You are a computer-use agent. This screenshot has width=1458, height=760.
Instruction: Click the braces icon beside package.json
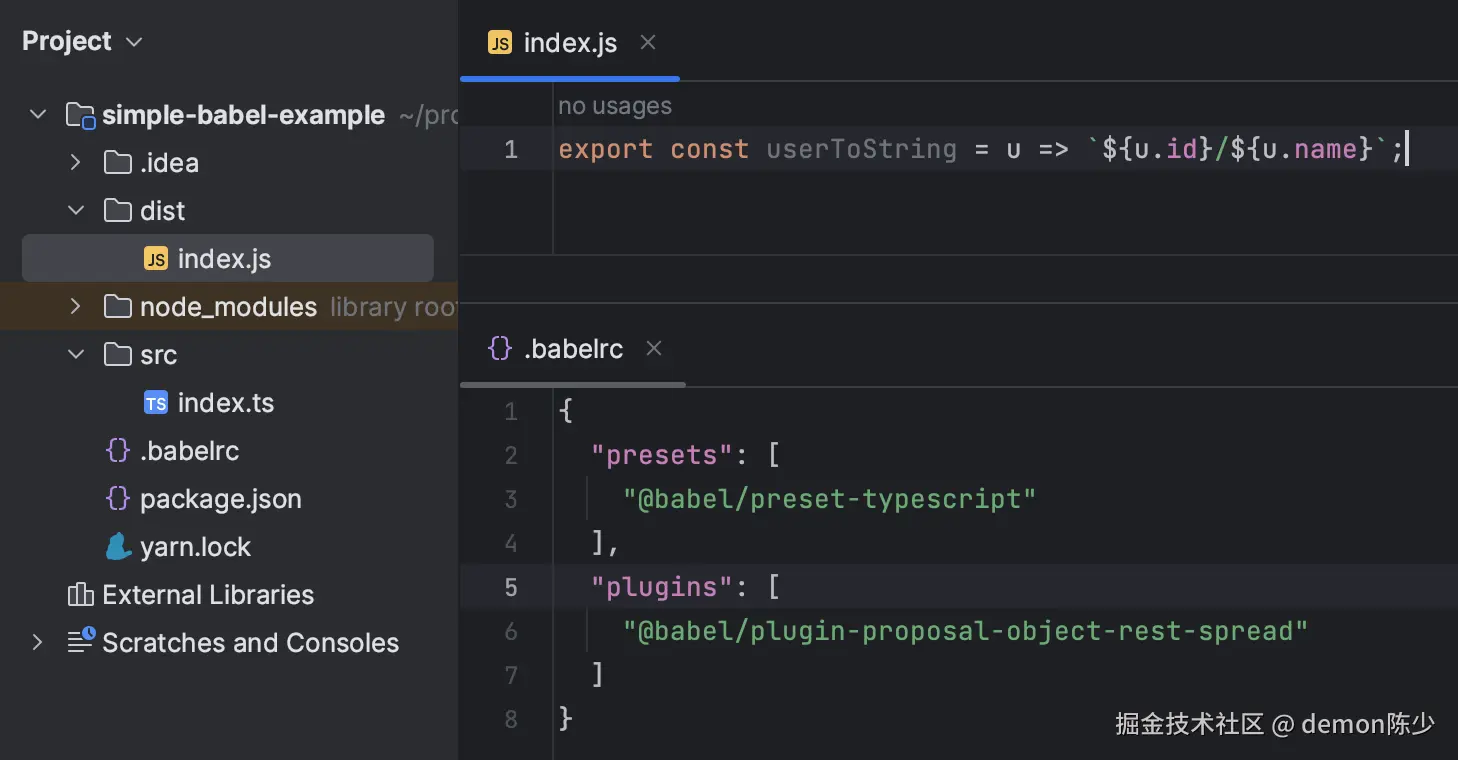[117, 498]
